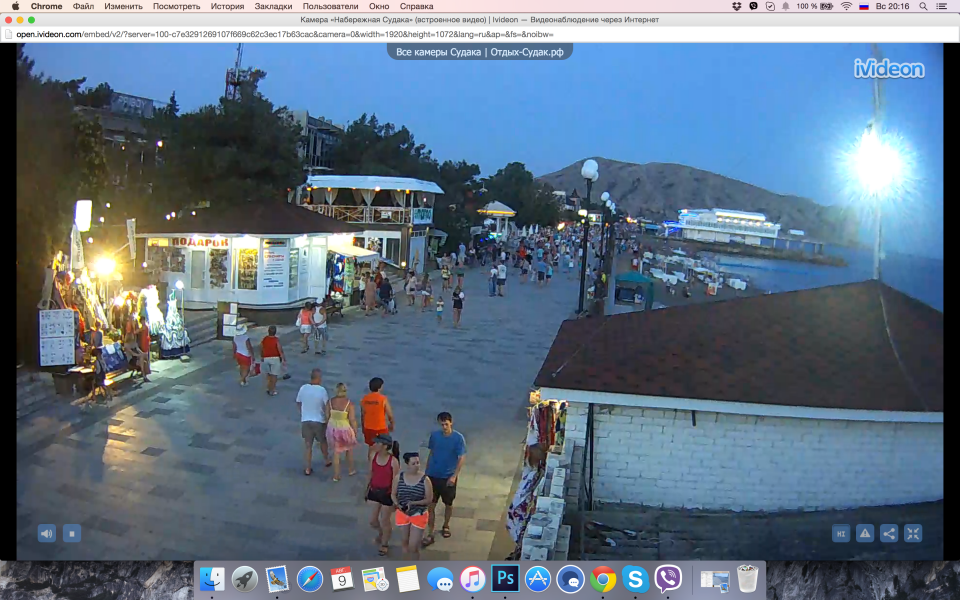
Task: Toggle the HI video quality button
Action: coord(841,533)
